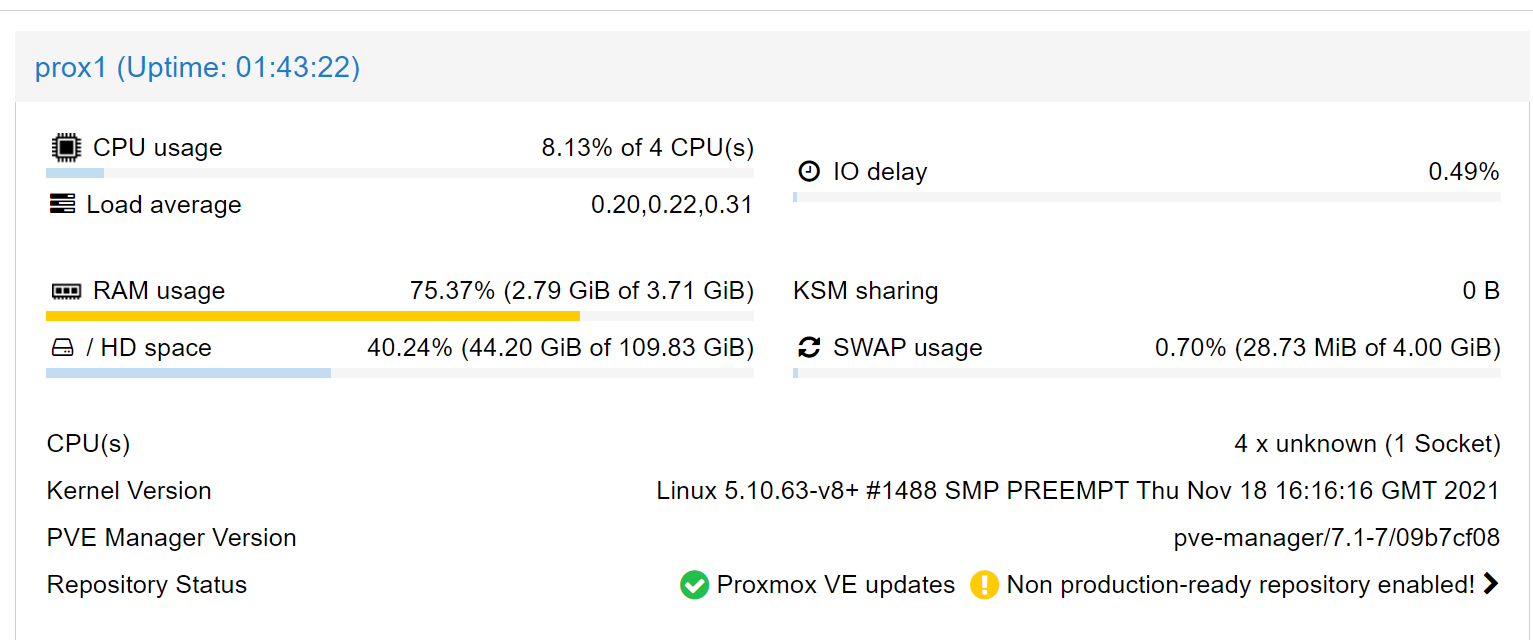Select the PVE Manager Version value

(x=1337, y=538)
